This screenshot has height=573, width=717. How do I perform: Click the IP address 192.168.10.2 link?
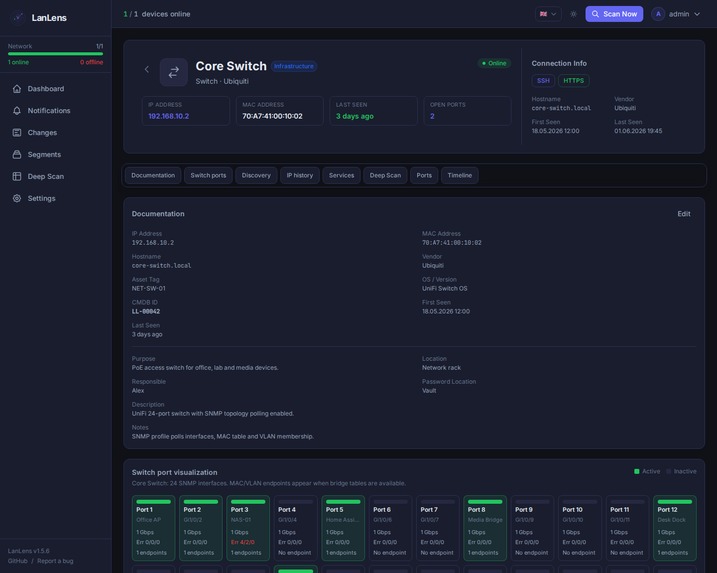[169, 116]
